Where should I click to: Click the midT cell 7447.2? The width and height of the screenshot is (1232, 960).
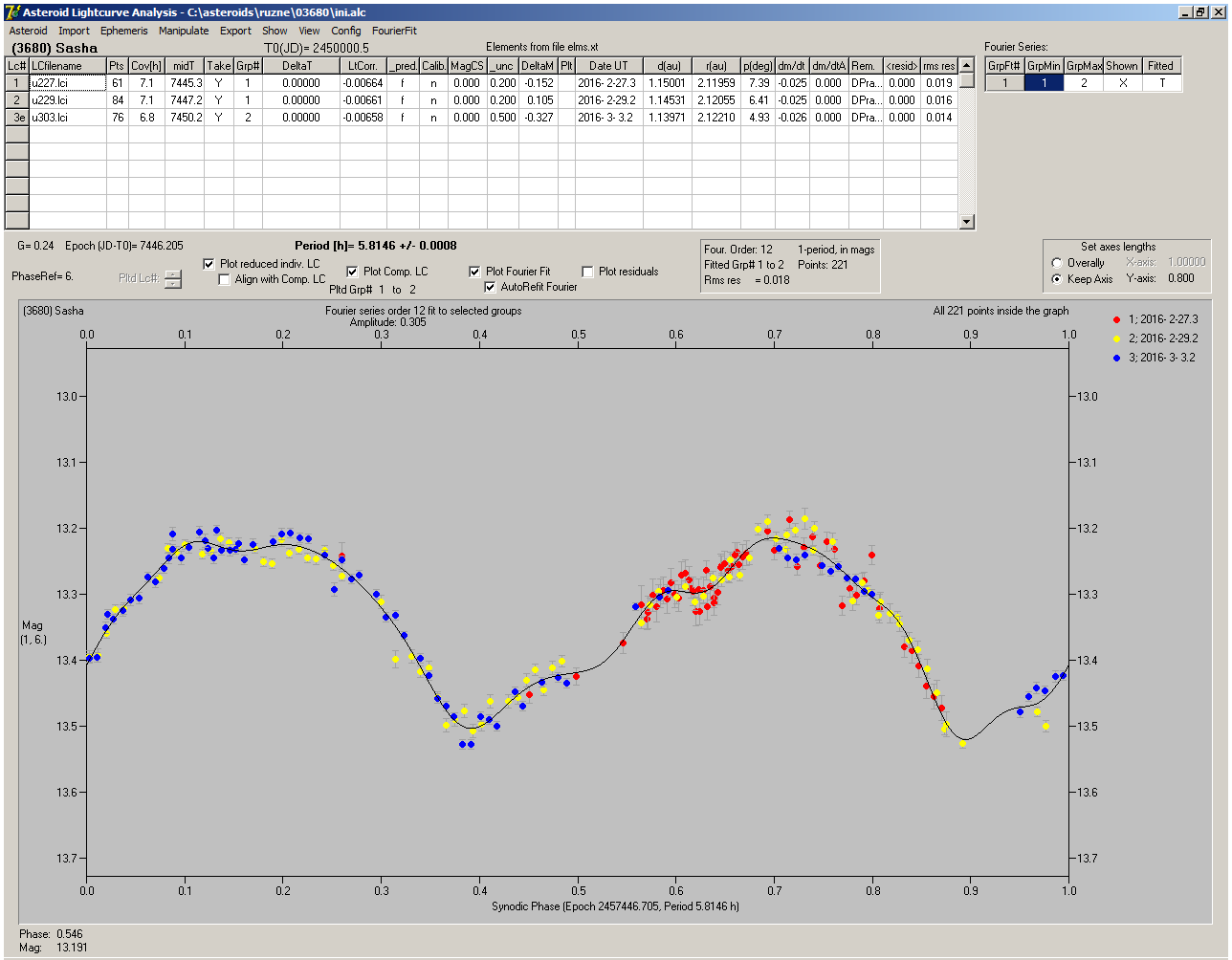click(x=185, y=99)
